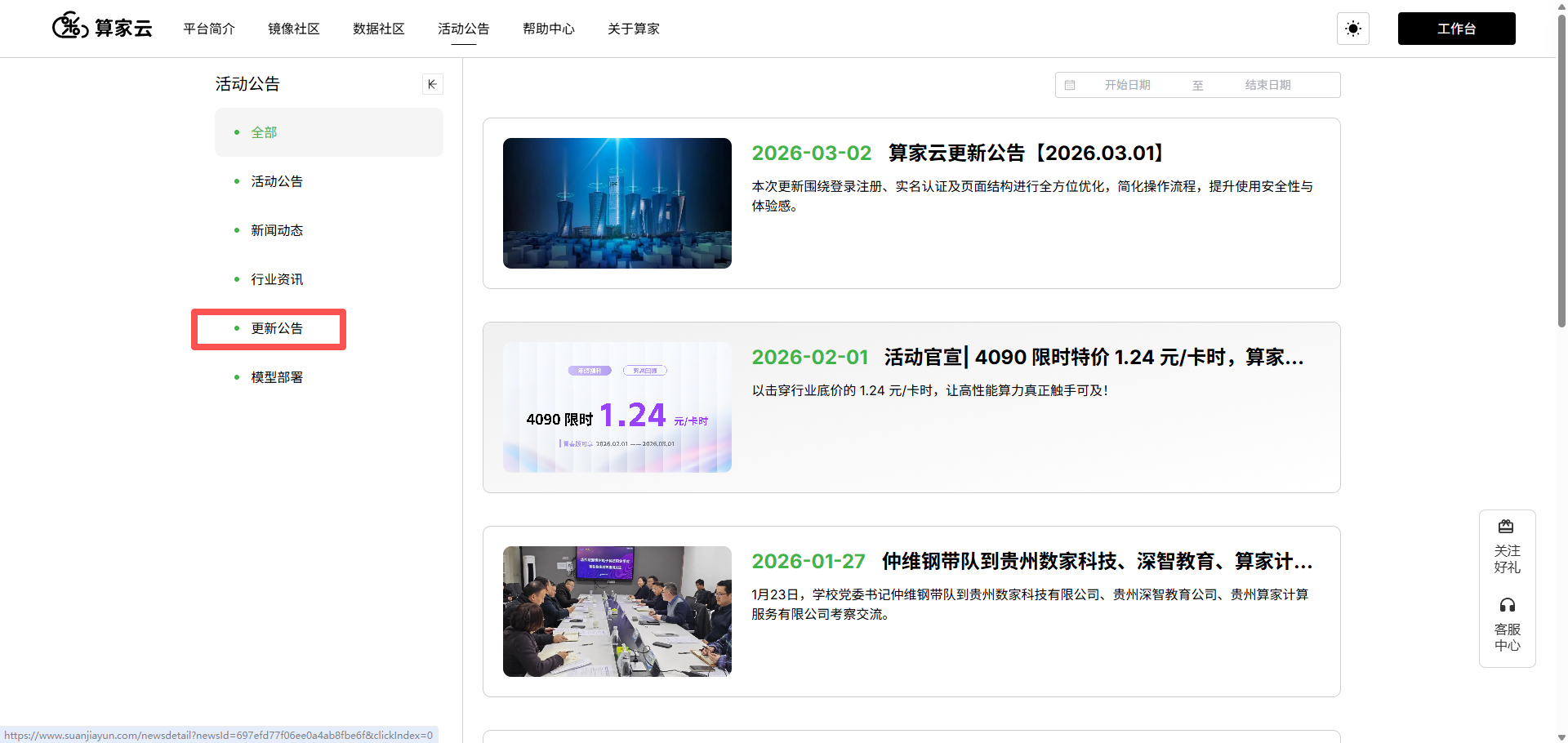
Task: Open the 工作台 button
Action: [x=1456, y=29]
